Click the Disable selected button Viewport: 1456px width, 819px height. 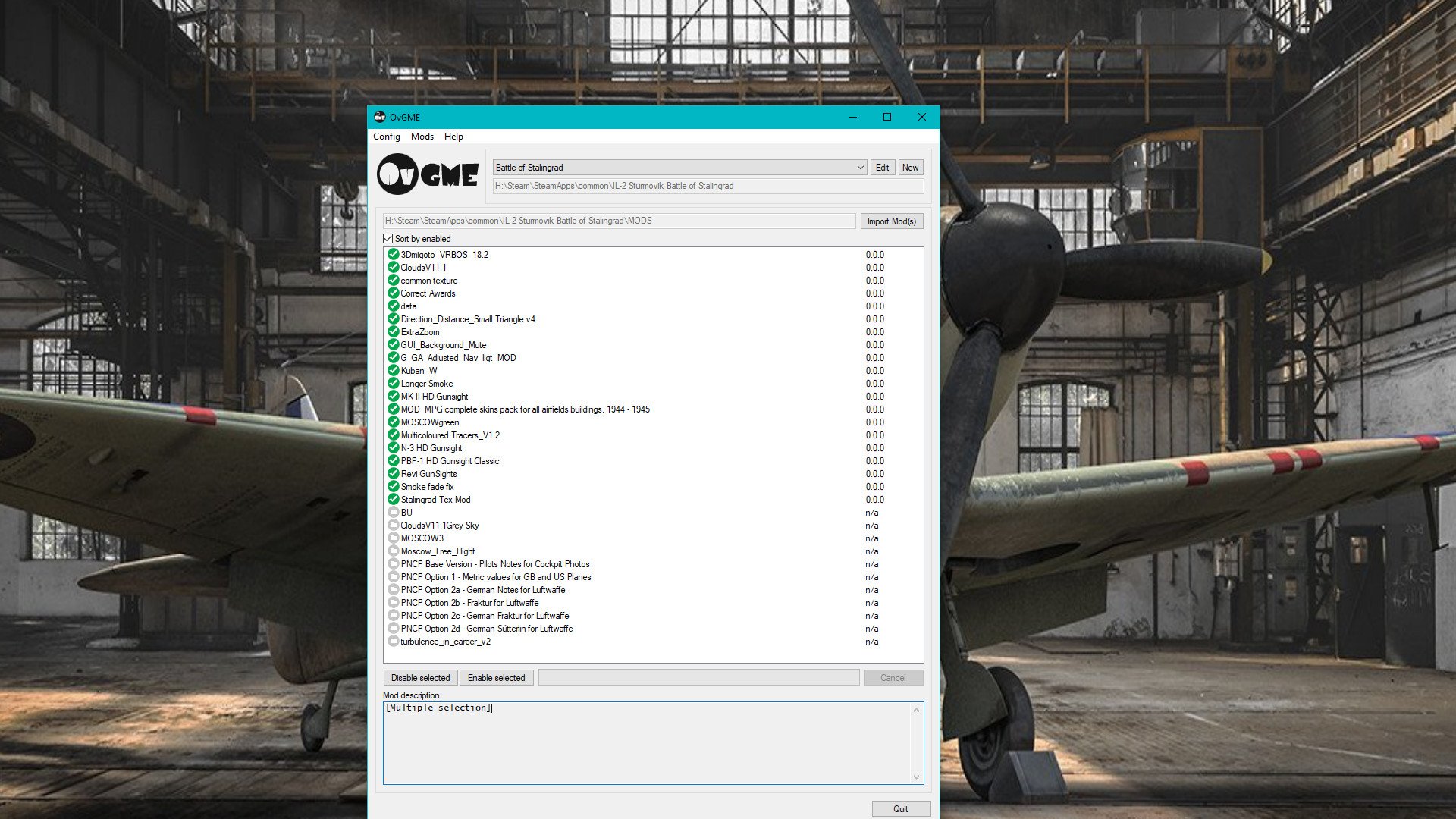(x=420, y=677)
